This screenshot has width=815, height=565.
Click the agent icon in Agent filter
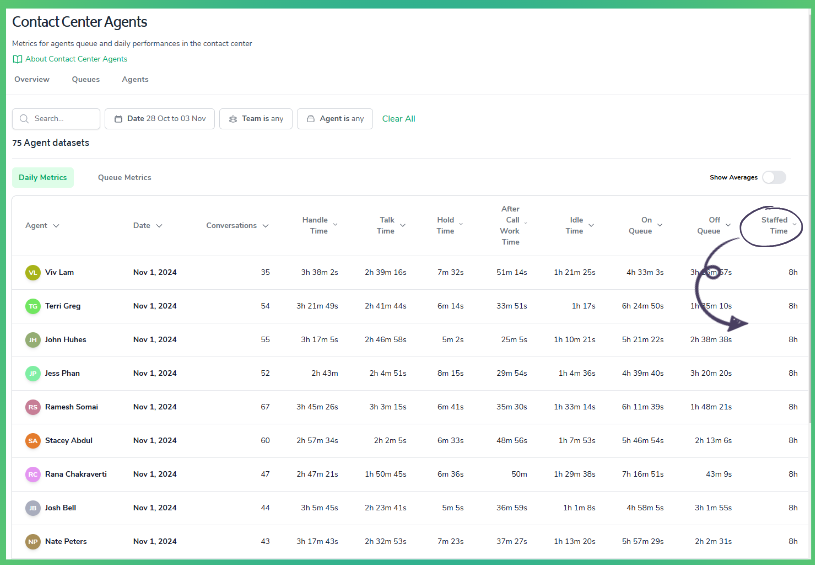pos(310,119)
